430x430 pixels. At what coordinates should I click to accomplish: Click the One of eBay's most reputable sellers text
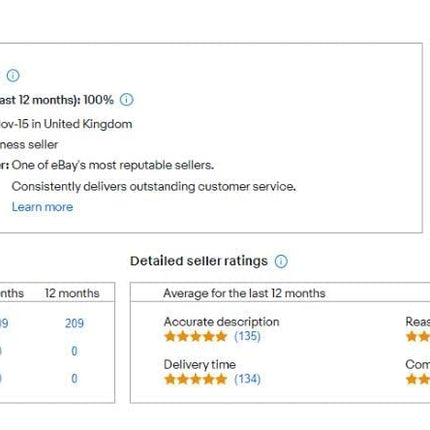coord(113,165)
